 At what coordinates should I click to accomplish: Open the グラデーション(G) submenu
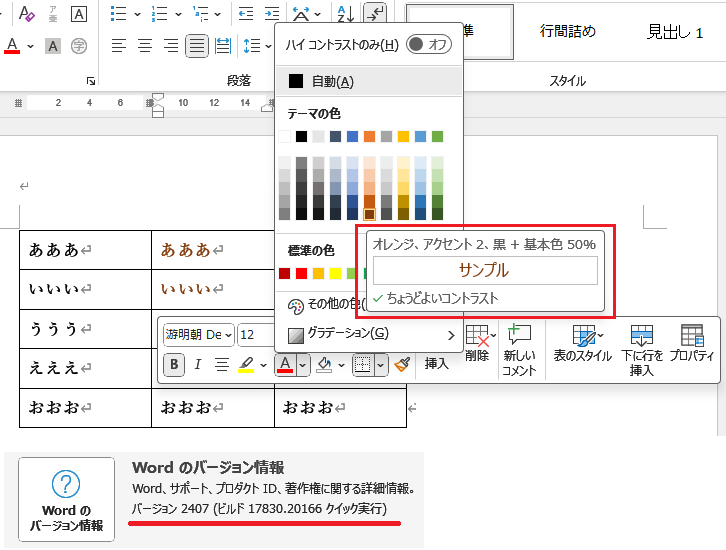(369, 334)
